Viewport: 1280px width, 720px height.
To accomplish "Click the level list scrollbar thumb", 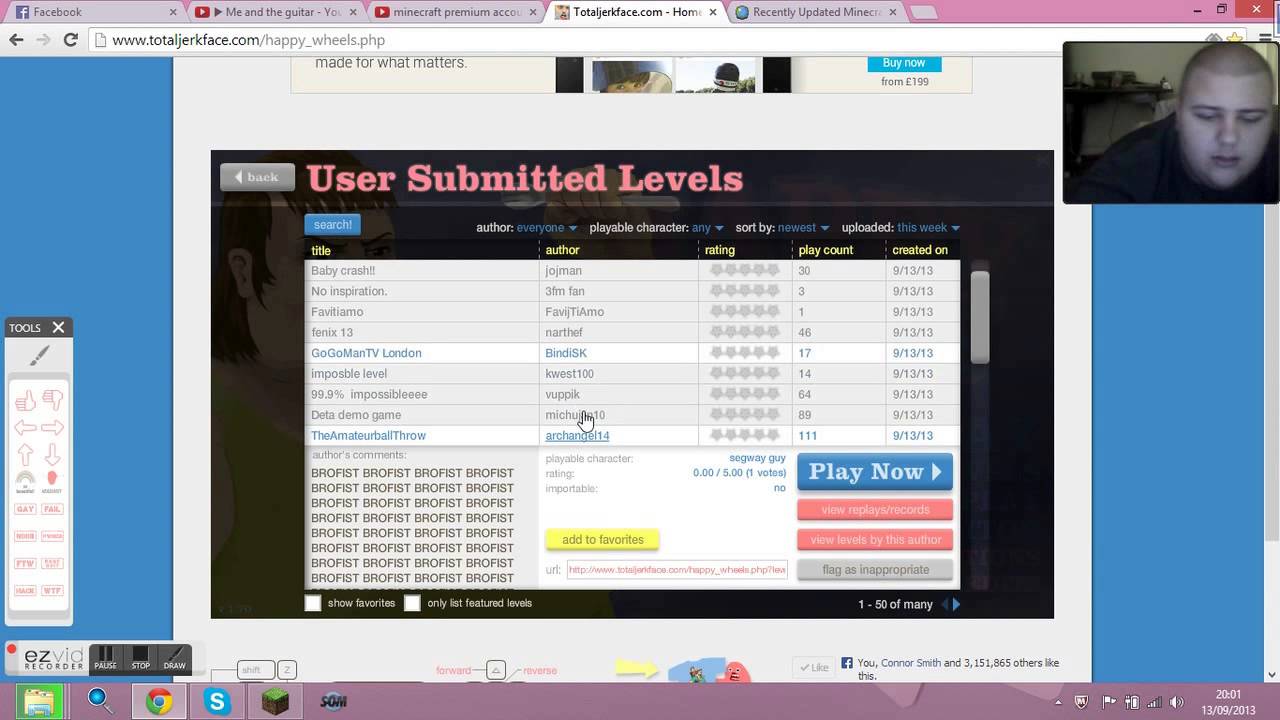I will (x=979, y=317).
